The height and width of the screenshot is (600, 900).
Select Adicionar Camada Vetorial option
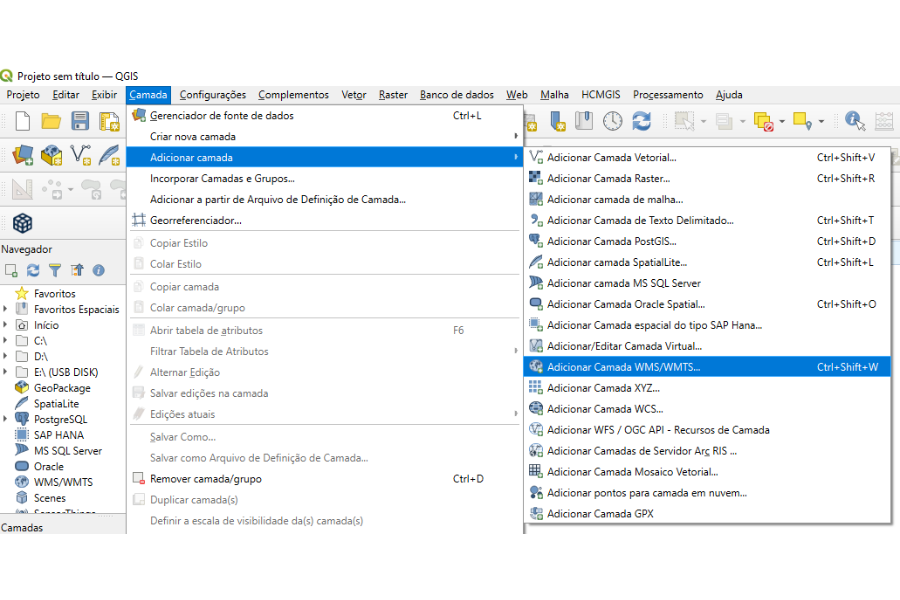pos(611,157)
